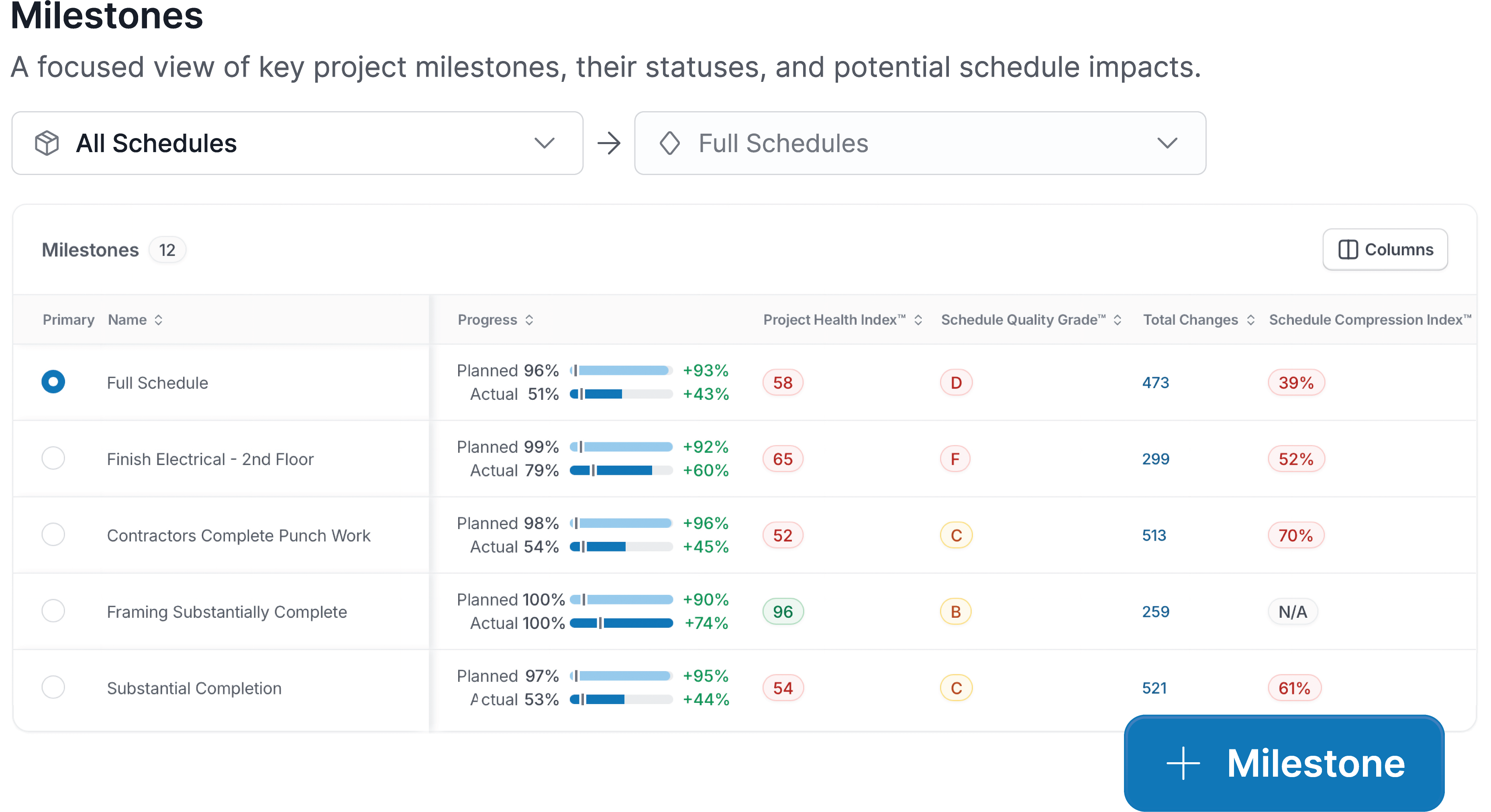Click grade C badge for Contractors Punch Work
Screen dimensions: 1491x812
[956, 535]
